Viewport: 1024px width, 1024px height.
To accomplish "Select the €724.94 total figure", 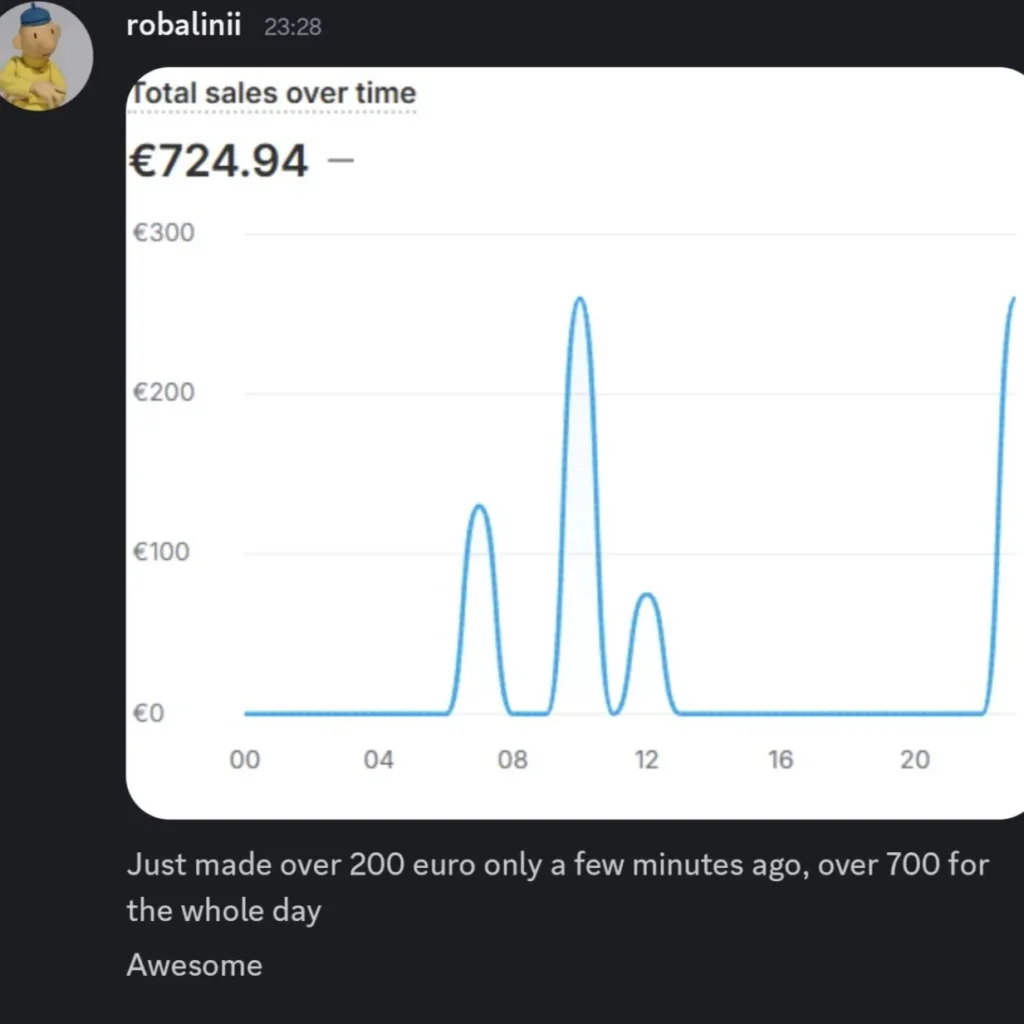I will click(x=216, y=160).
